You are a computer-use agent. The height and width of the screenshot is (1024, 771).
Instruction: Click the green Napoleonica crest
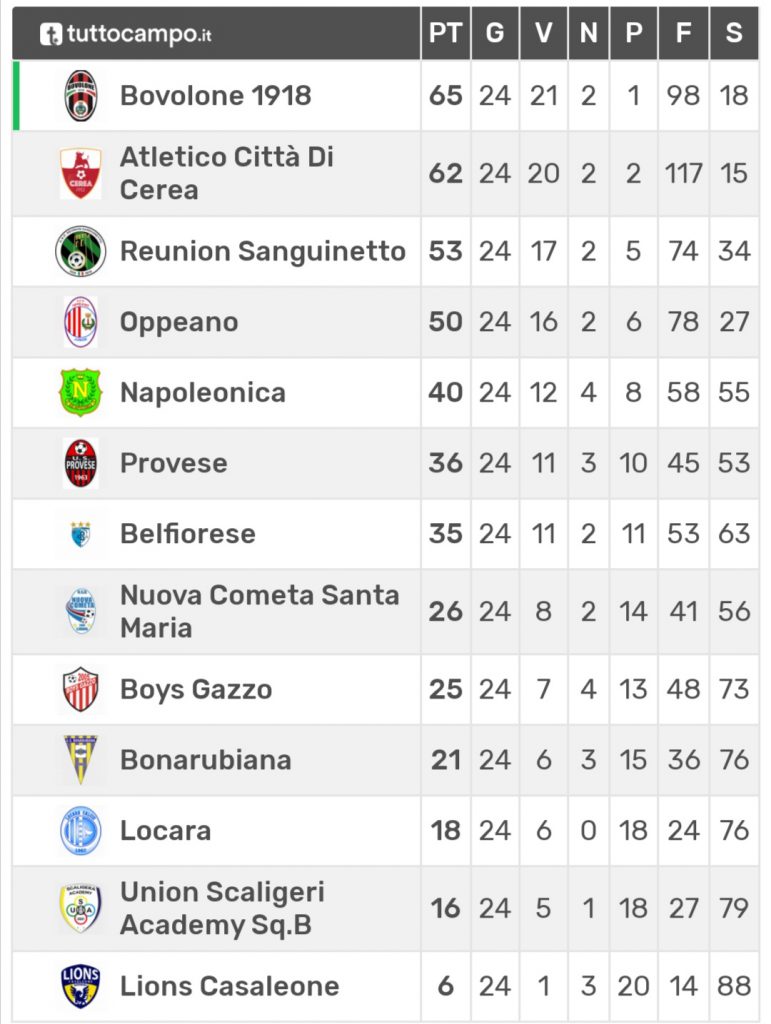[80, 392]
